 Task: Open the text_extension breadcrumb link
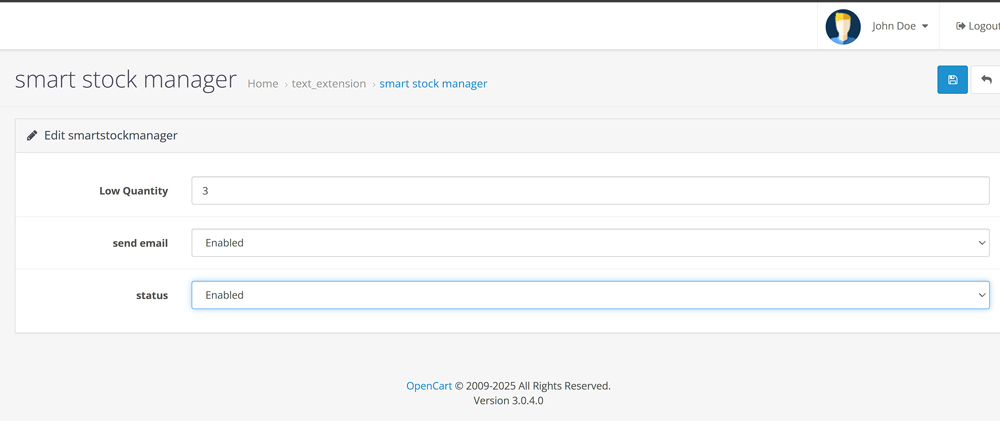tap(329, 84)
